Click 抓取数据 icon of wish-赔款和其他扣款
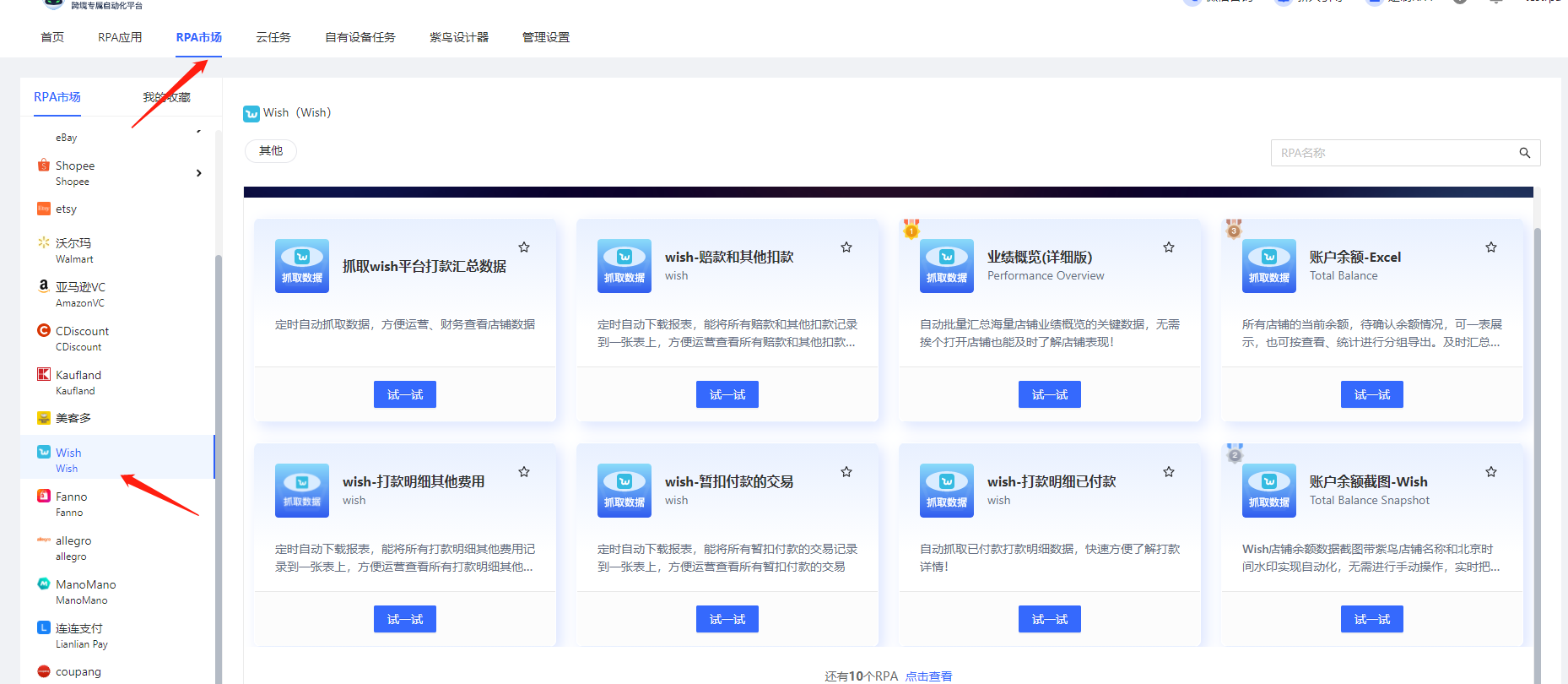Image resolution: width=1568 pixels, height=684 pixels. (x=624, y=266)
